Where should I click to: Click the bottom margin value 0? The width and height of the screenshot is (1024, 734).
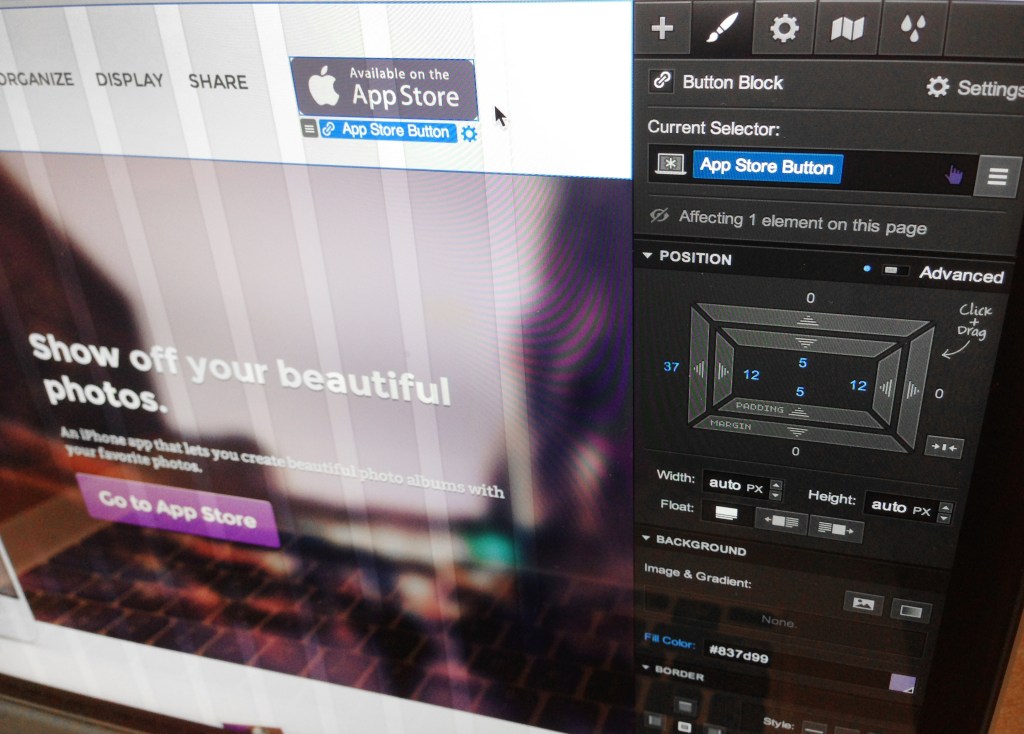click(795, 451)
